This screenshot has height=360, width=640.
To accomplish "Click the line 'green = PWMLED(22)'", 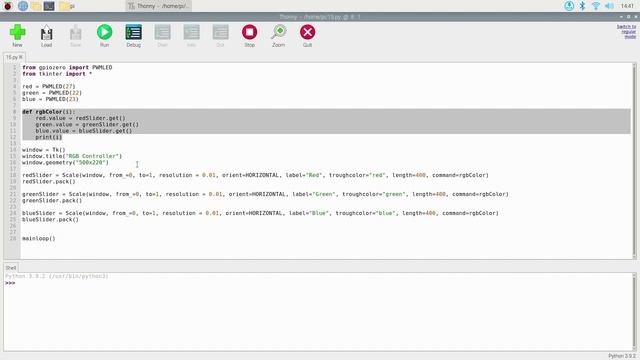I will [52, 93].
